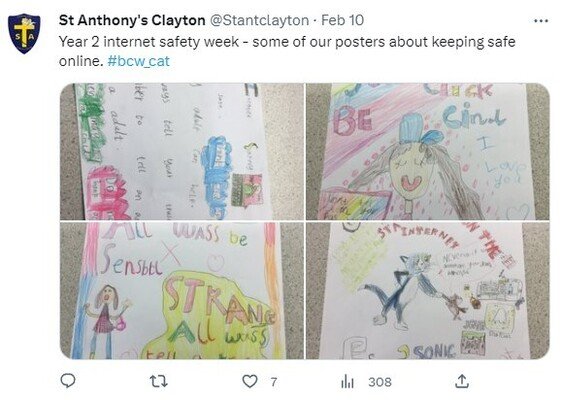
Task: Open St Anthony's school crest avatar
Action: pos(24,33)
